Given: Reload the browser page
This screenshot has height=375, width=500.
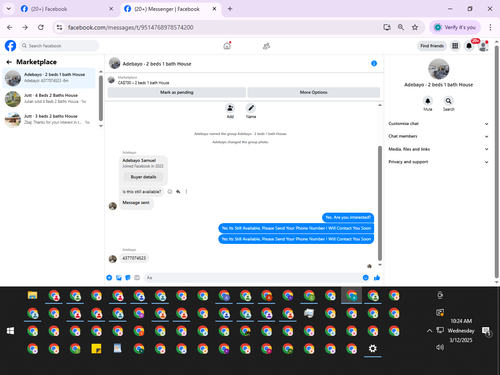Looking at the screenshot, I should click(x=41, y=27).
